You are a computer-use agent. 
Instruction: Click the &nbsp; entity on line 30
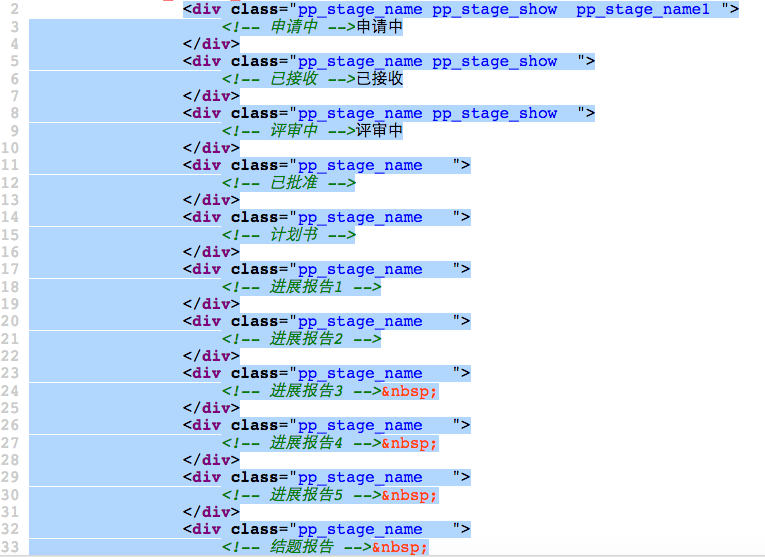pyautogui.click(x=410, y=495)
